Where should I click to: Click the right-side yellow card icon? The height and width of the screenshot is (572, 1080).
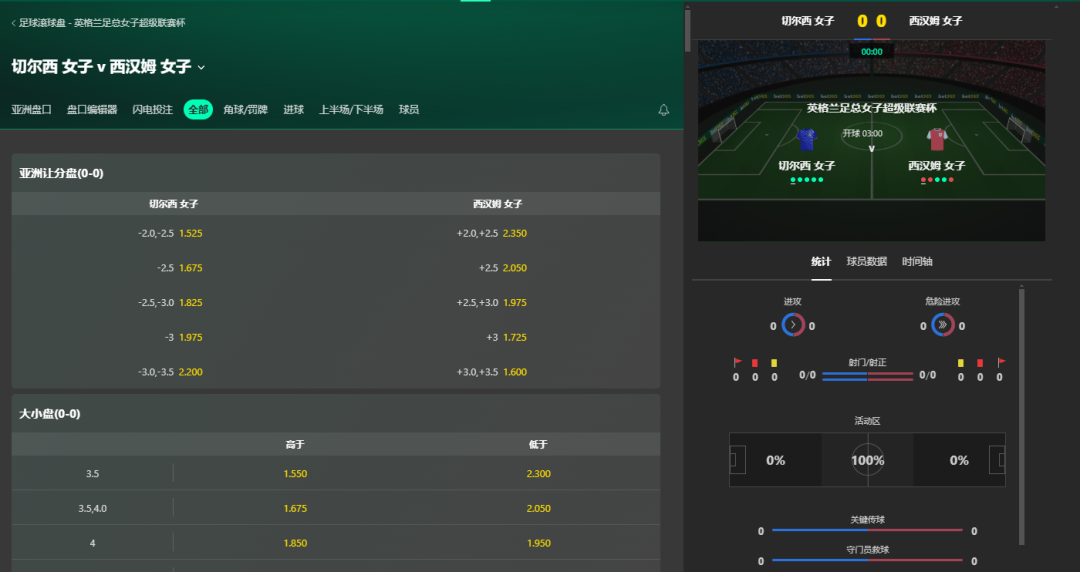[x=961, y=362]
